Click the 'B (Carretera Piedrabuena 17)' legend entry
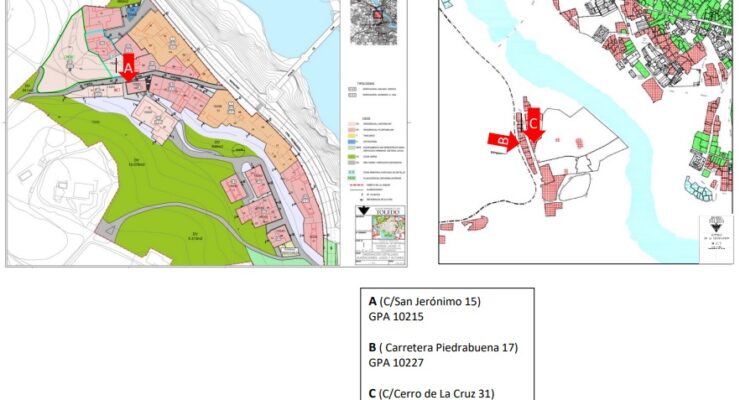This screenshot has height=400, width=740. pyautogui.click(x=446, y=347)
